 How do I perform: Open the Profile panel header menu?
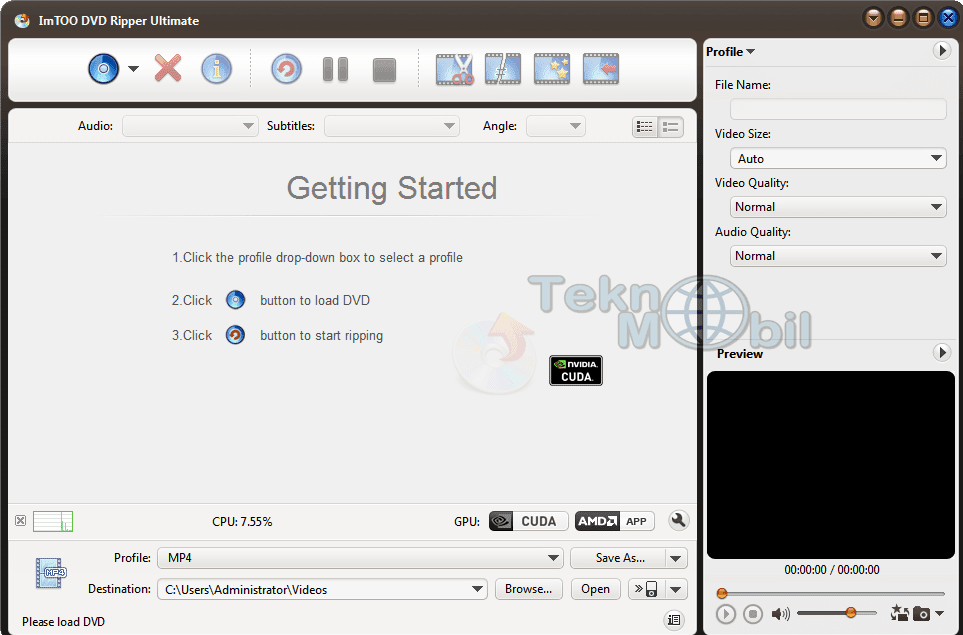730,52
